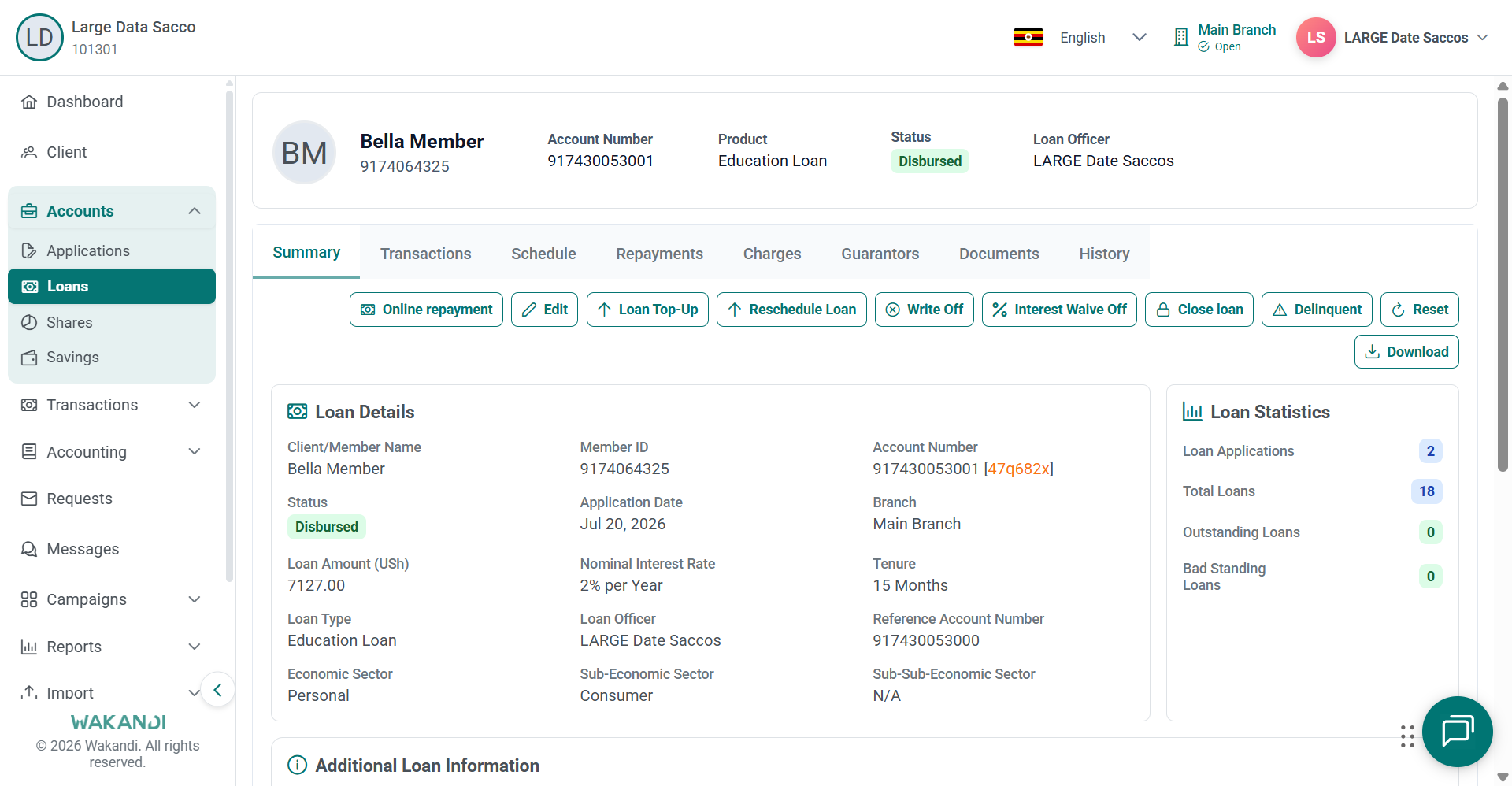Collapse sidebar with the left arrow icon
Viewport: 1512px width, 786px height.
pyautogui.click(x=217, y=690)
